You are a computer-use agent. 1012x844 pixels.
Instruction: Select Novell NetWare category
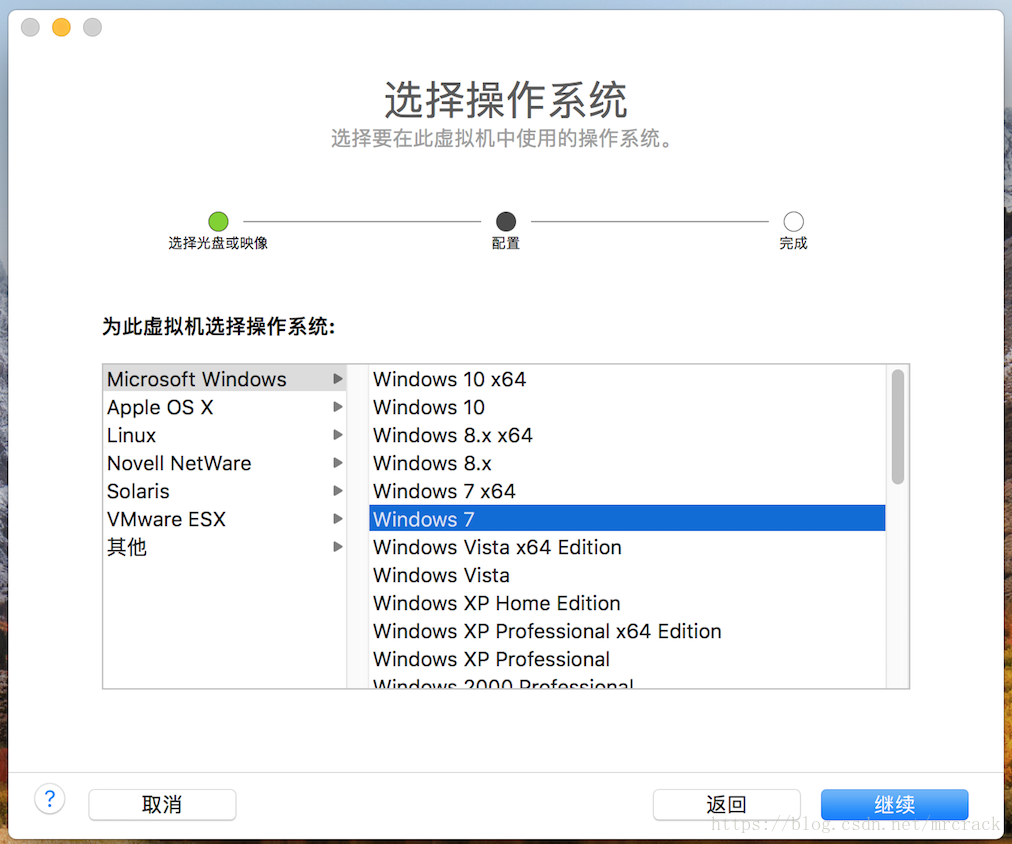point(225,463)
